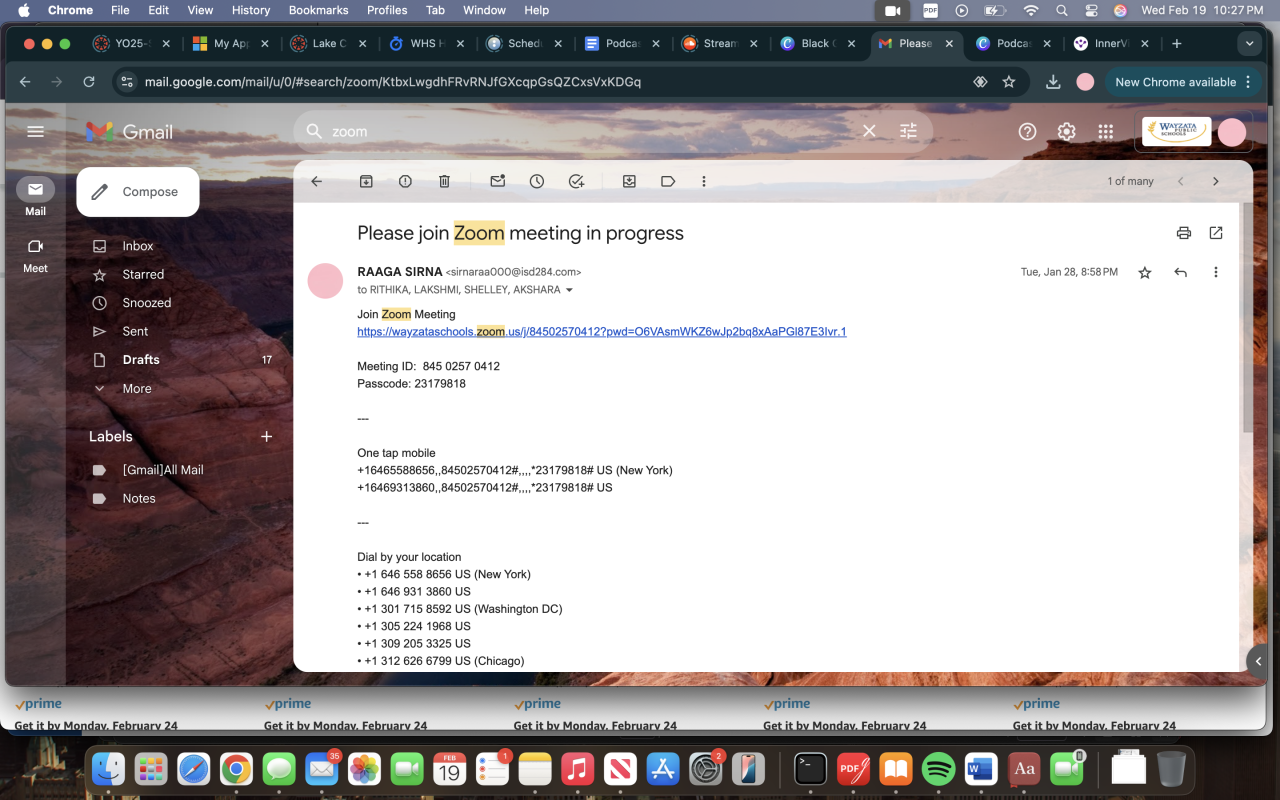Open Terminal from the Dock
This screenshot has width=1280, height=800.
[x=810, y=769]
